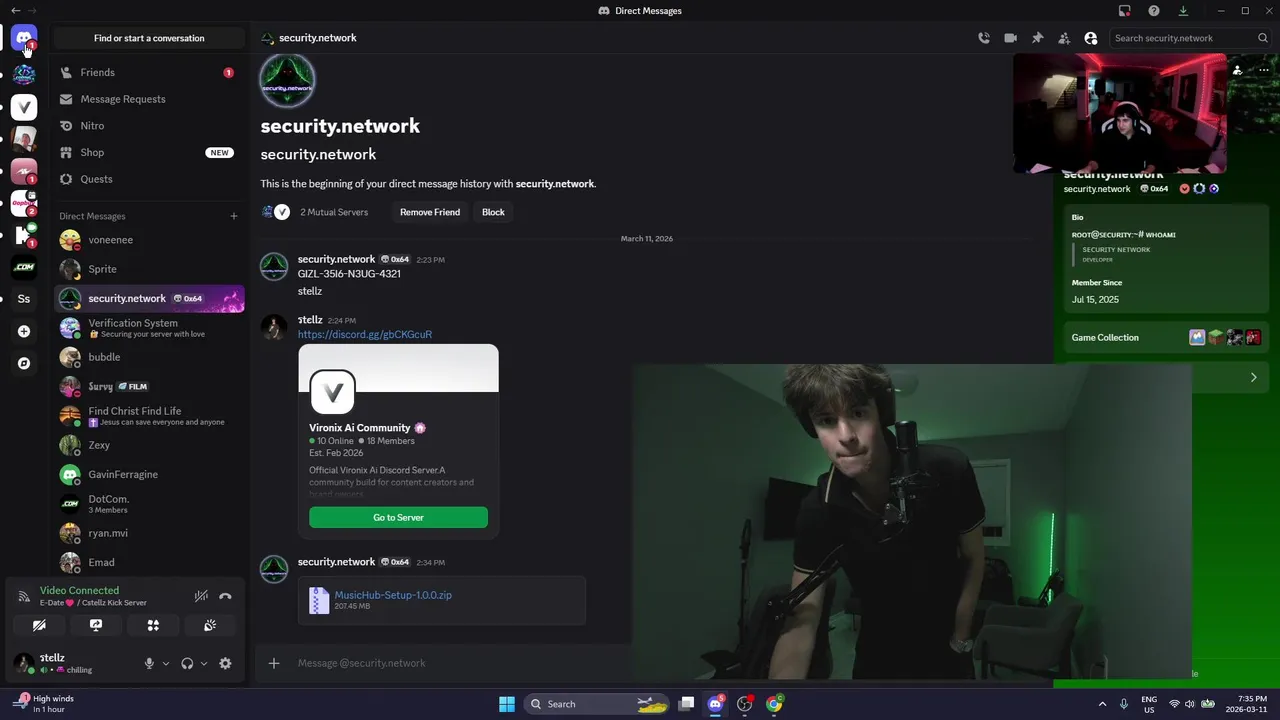Open User Settings gear

pyautogui.click(x=225, y=663)
